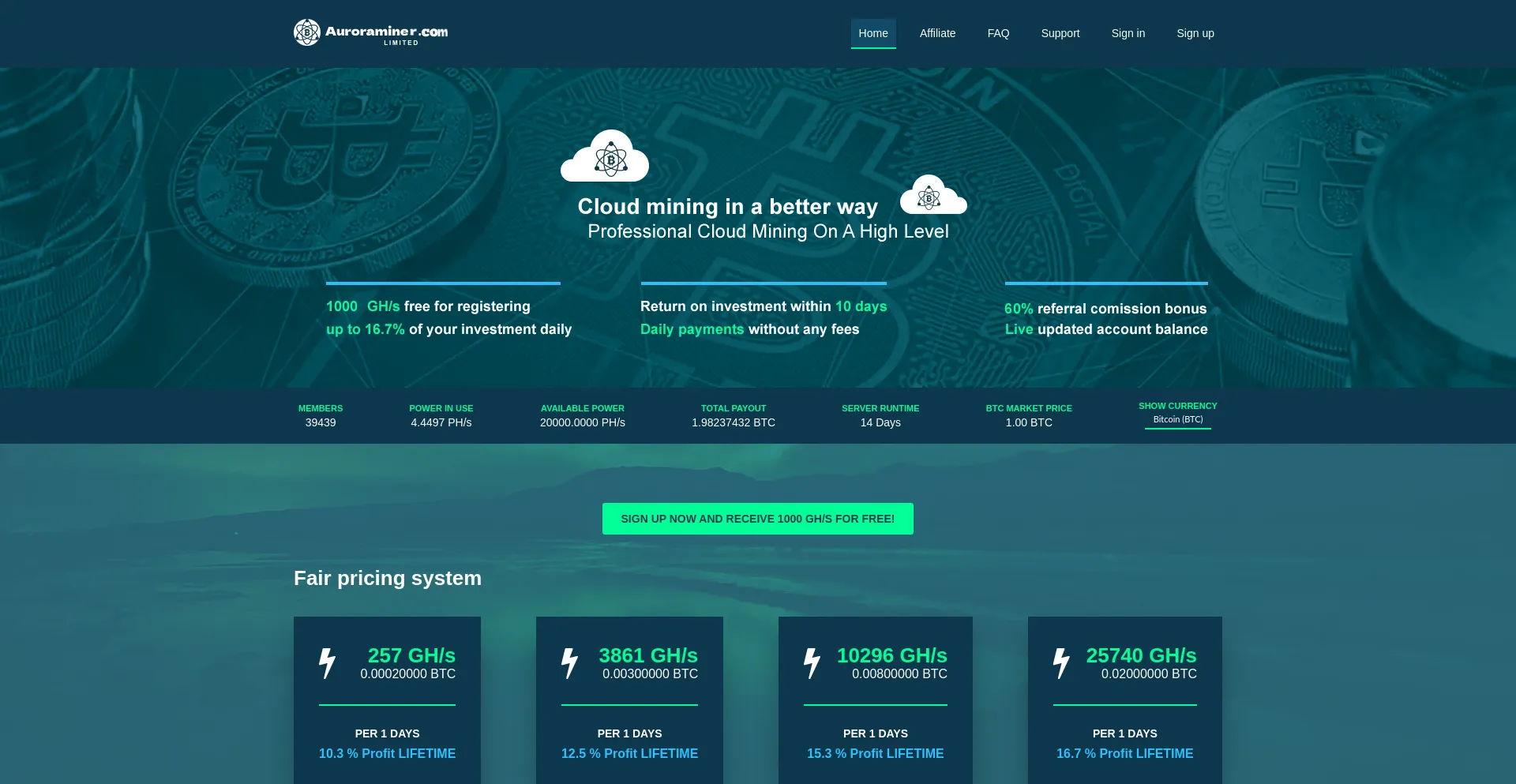Click the Auroraminer atom logo icon
Image resolution: width=1516 pixels, height=784 pixels.
coord(307,32)
